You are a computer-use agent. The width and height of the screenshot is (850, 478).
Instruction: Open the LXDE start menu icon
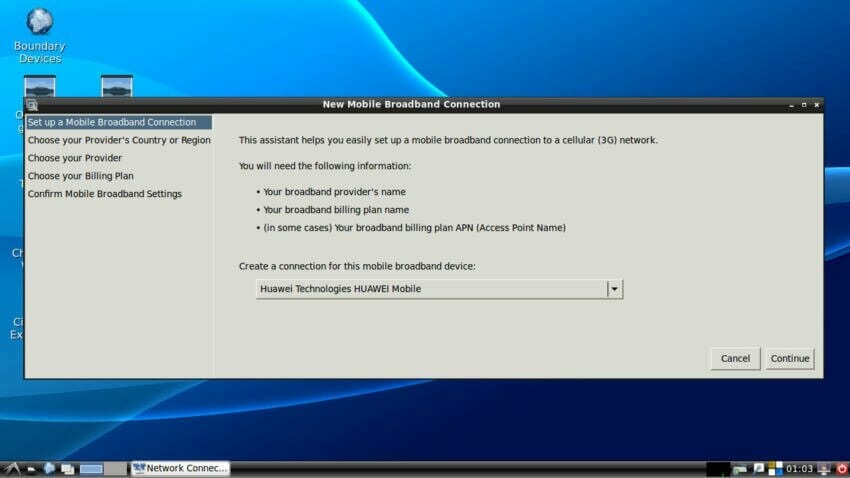pyautogui.click(x=12, y=469)
